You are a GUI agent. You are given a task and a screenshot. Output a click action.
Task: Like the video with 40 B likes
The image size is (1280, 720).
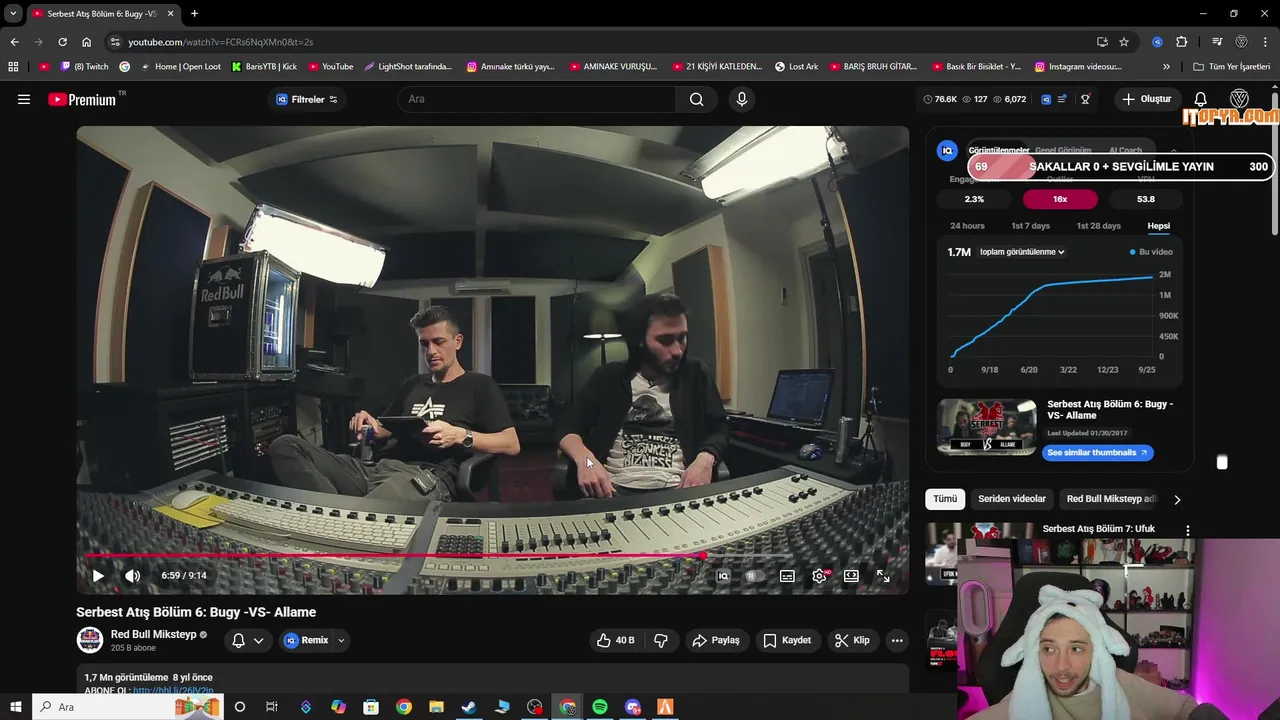click(615, 640)
